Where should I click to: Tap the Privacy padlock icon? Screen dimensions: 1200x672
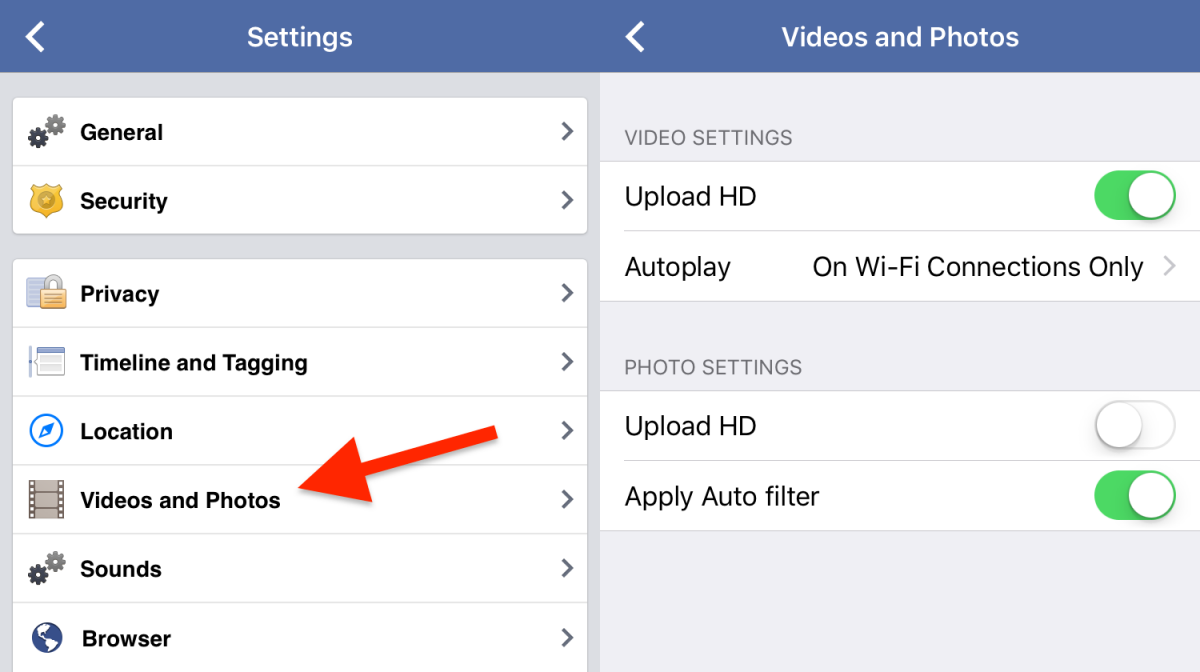pos(46,293)
